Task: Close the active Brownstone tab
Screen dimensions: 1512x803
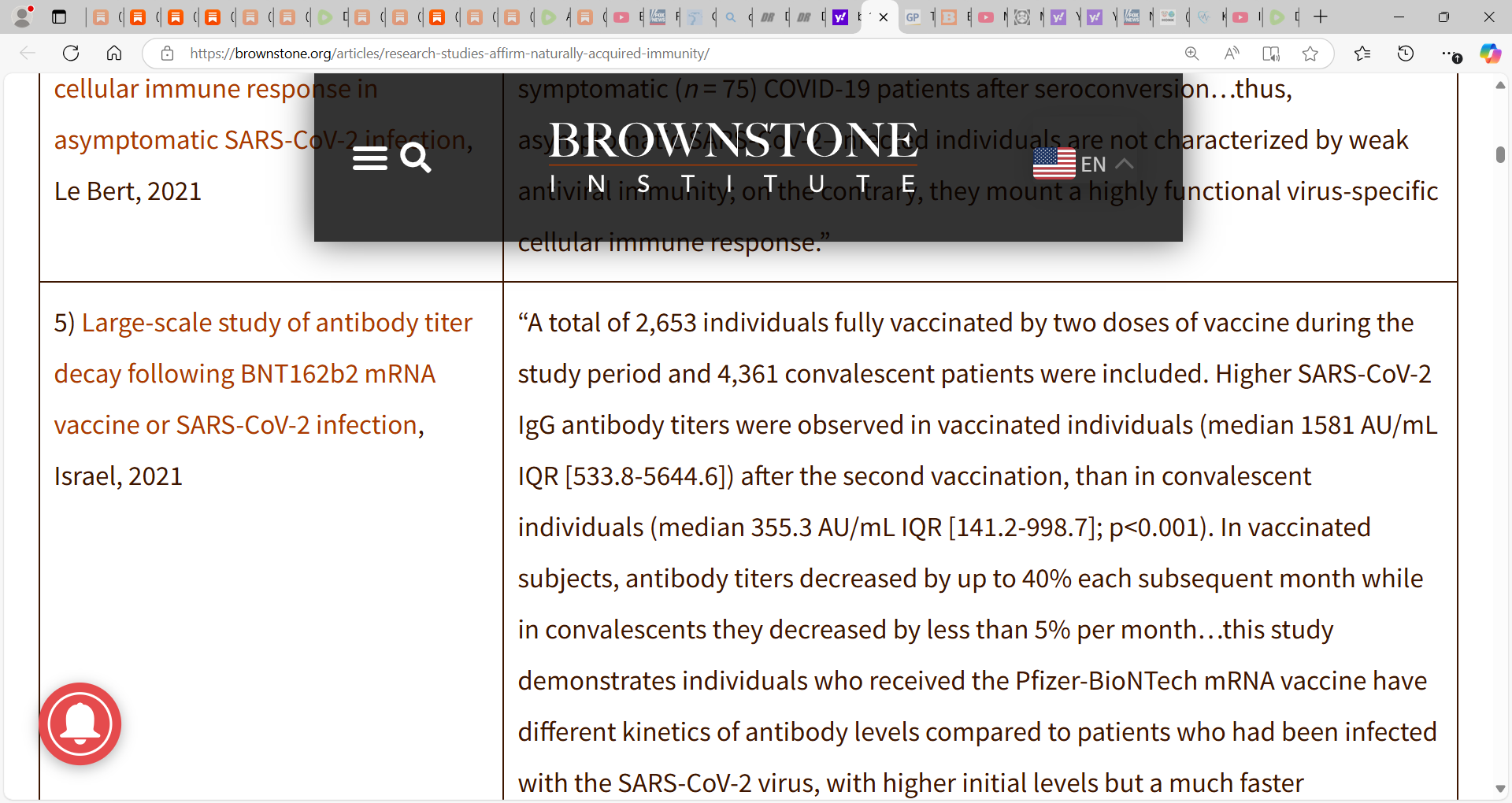Action: (x=884, y=17)
